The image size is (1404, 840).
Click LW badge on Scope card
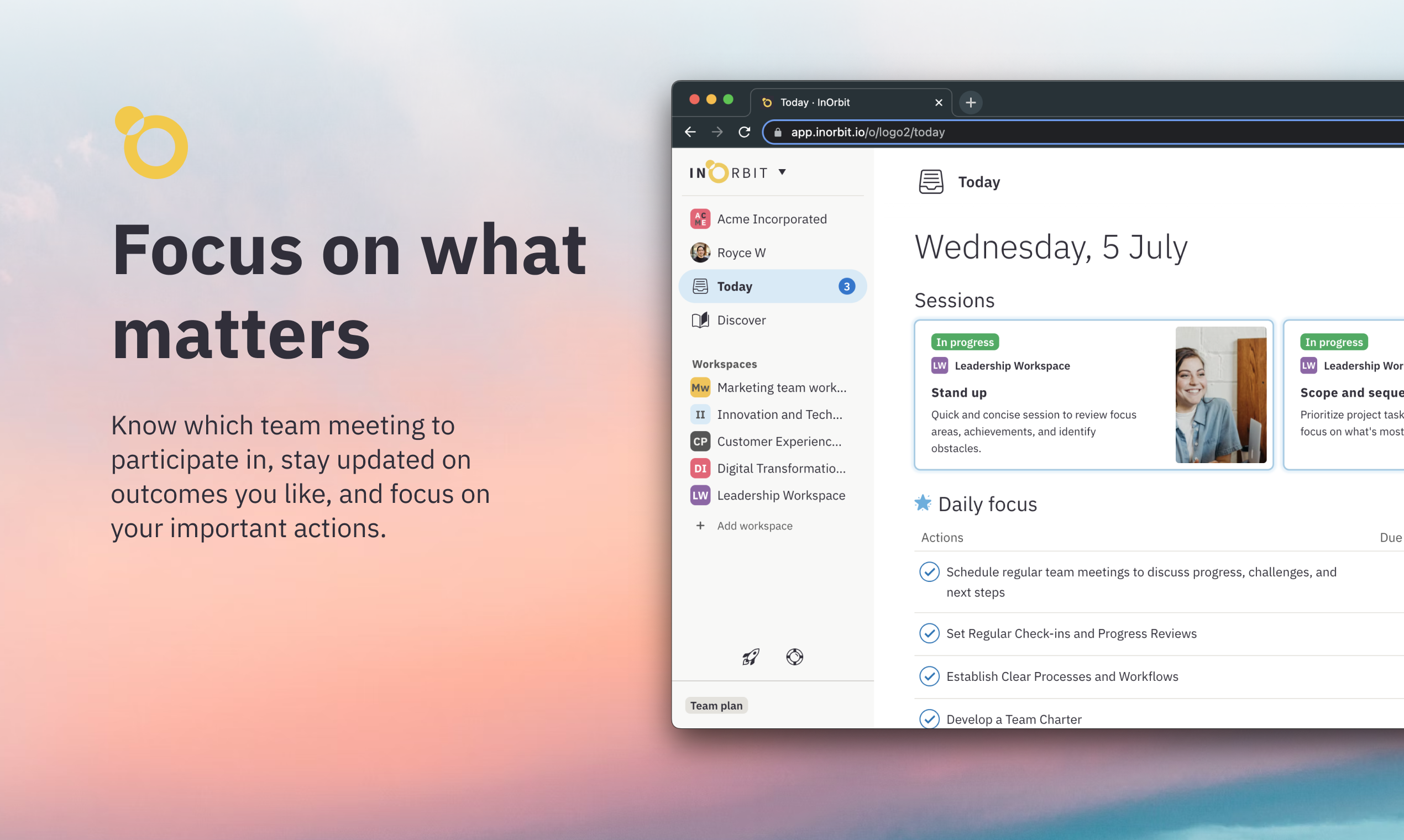tap(1308, 366)
